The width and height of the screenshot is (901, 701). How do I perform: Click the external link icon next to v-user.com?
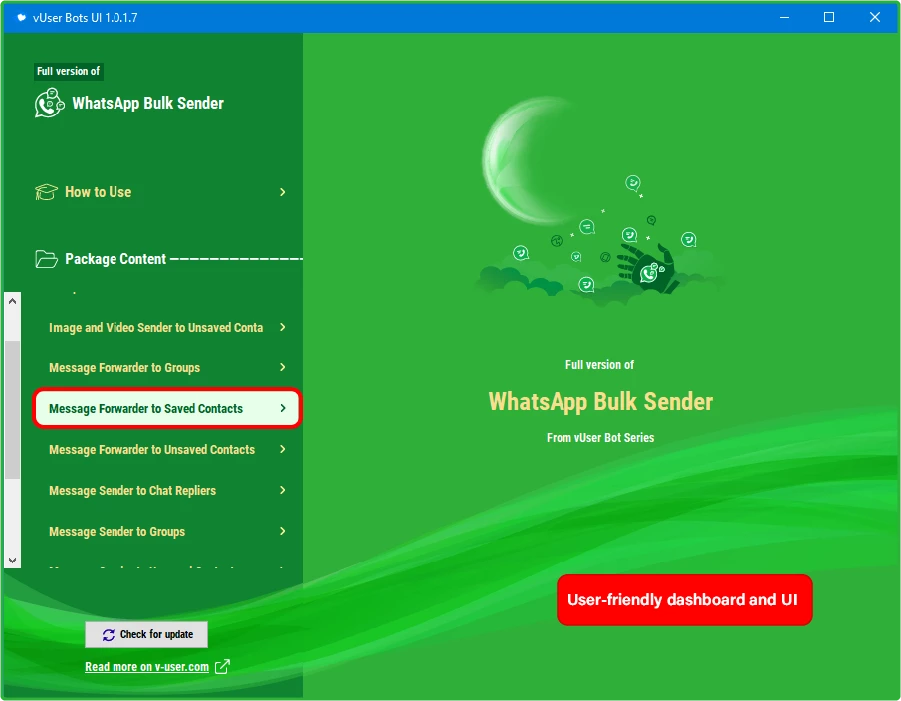pyautogui.click(x=222, y=667)
